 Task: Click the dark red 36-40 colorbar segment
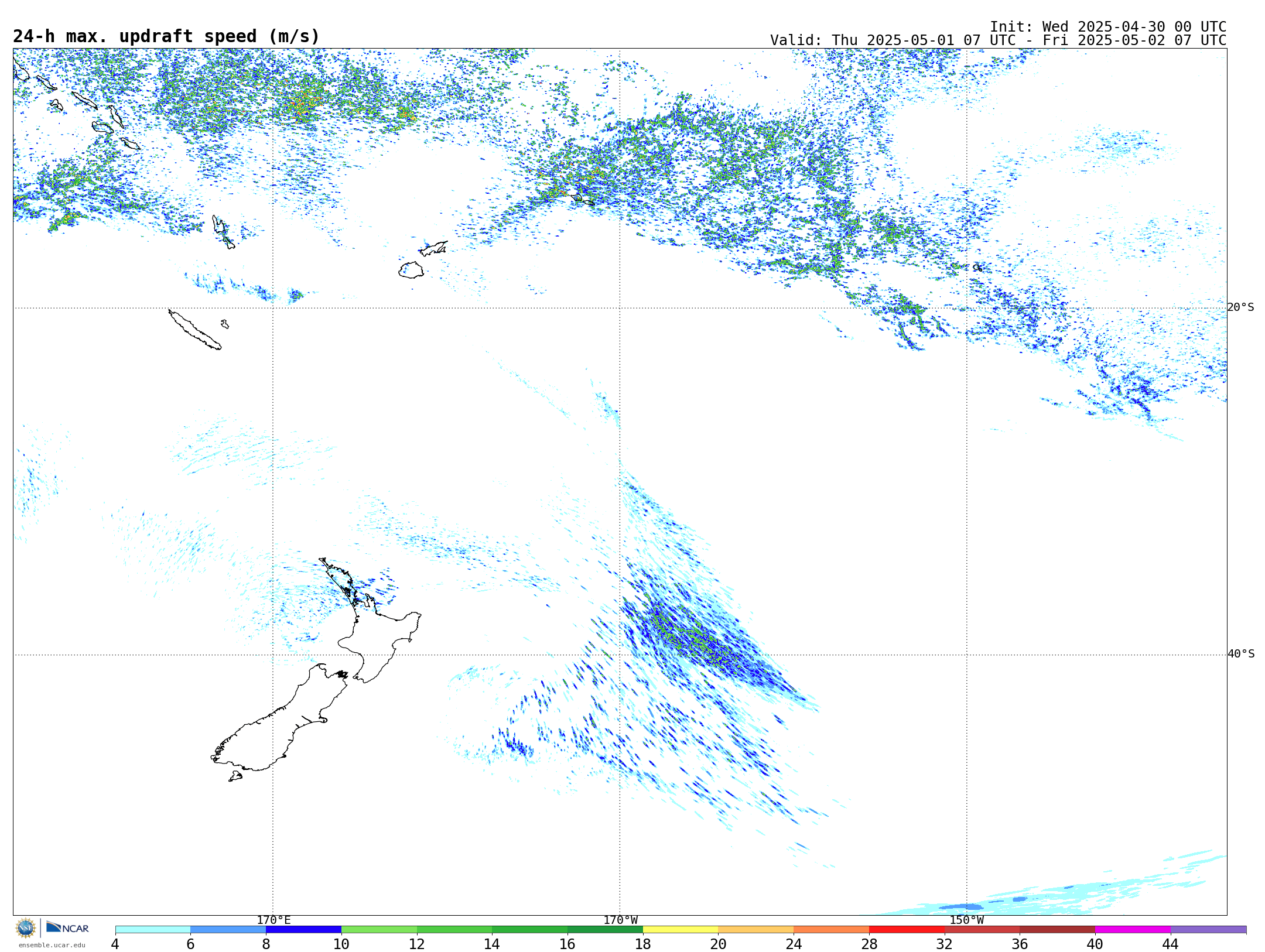point(1058,929)
